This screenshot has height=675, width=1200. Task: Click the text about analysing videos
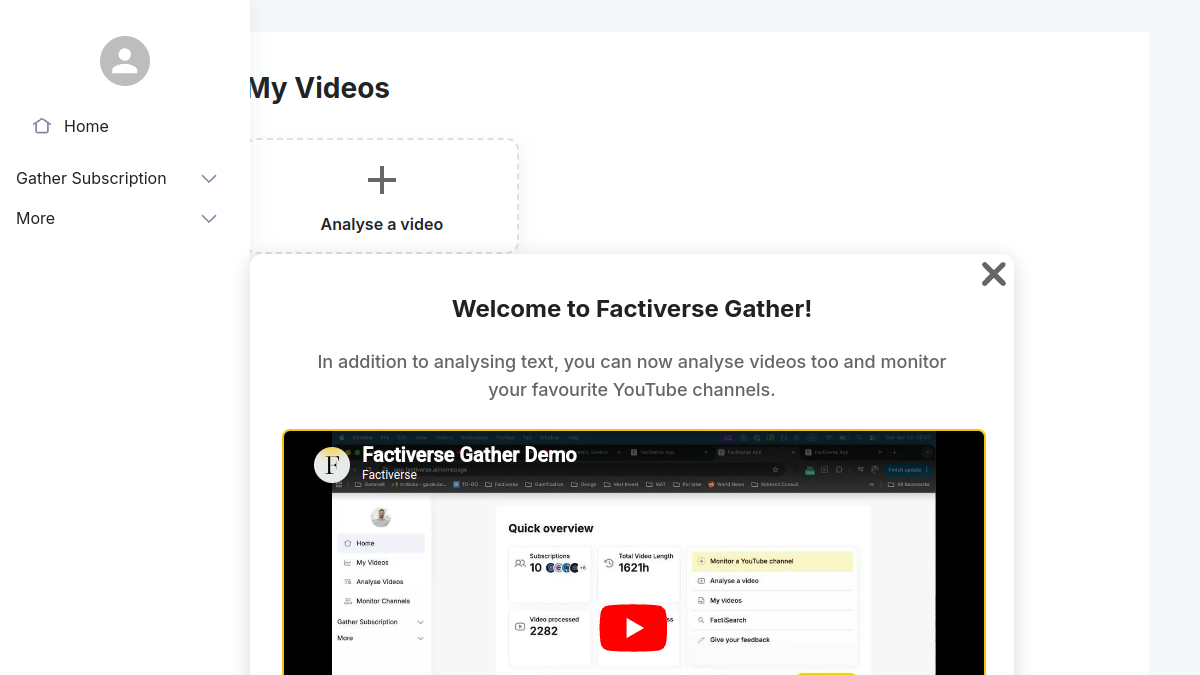[x=632, y=375]
